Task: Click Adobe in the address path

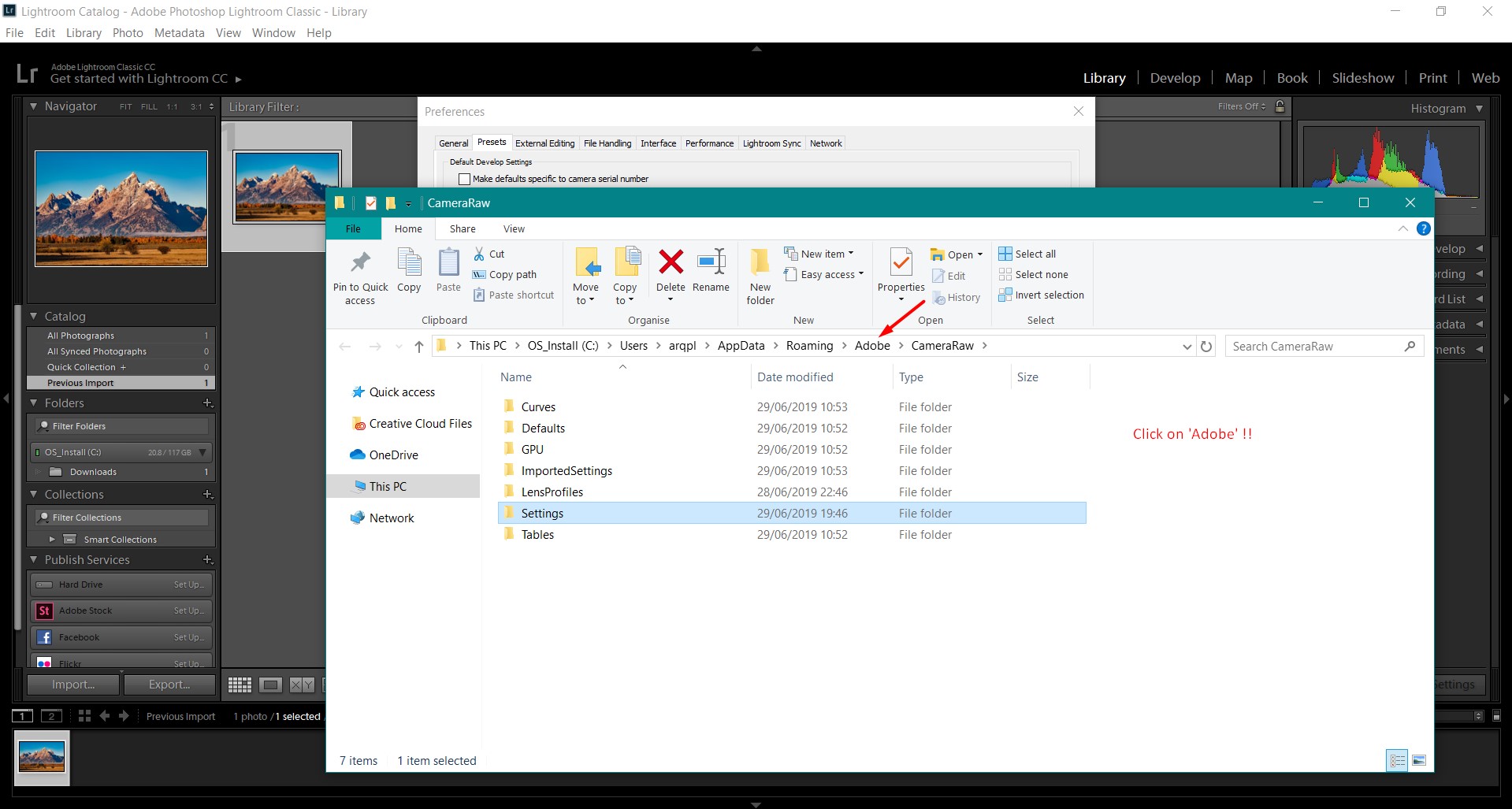Action: click(872, 346)
